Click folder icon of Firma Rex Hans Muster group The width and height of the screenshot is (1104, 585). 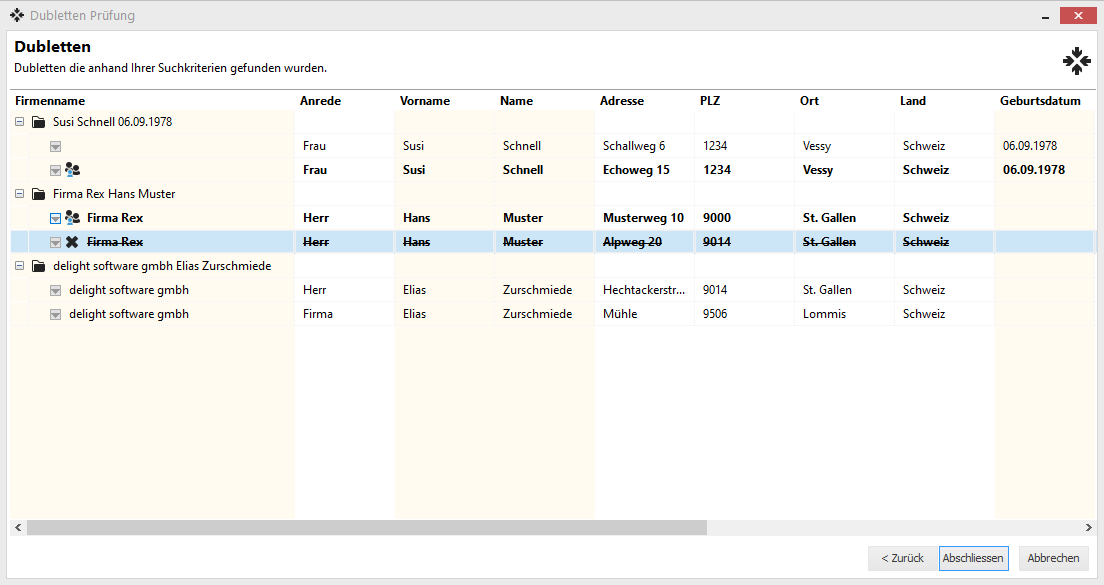(x=39, y=194)
